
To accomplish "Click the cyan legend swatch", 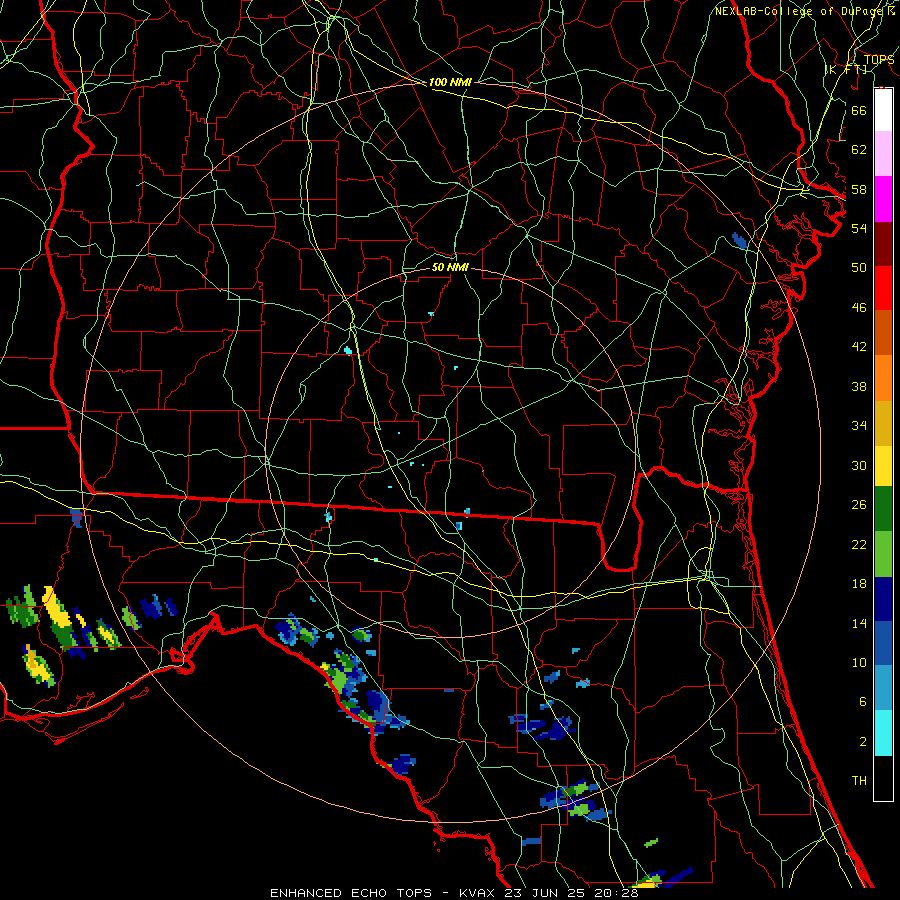I will pyautogui.click(x=883, y=733).
